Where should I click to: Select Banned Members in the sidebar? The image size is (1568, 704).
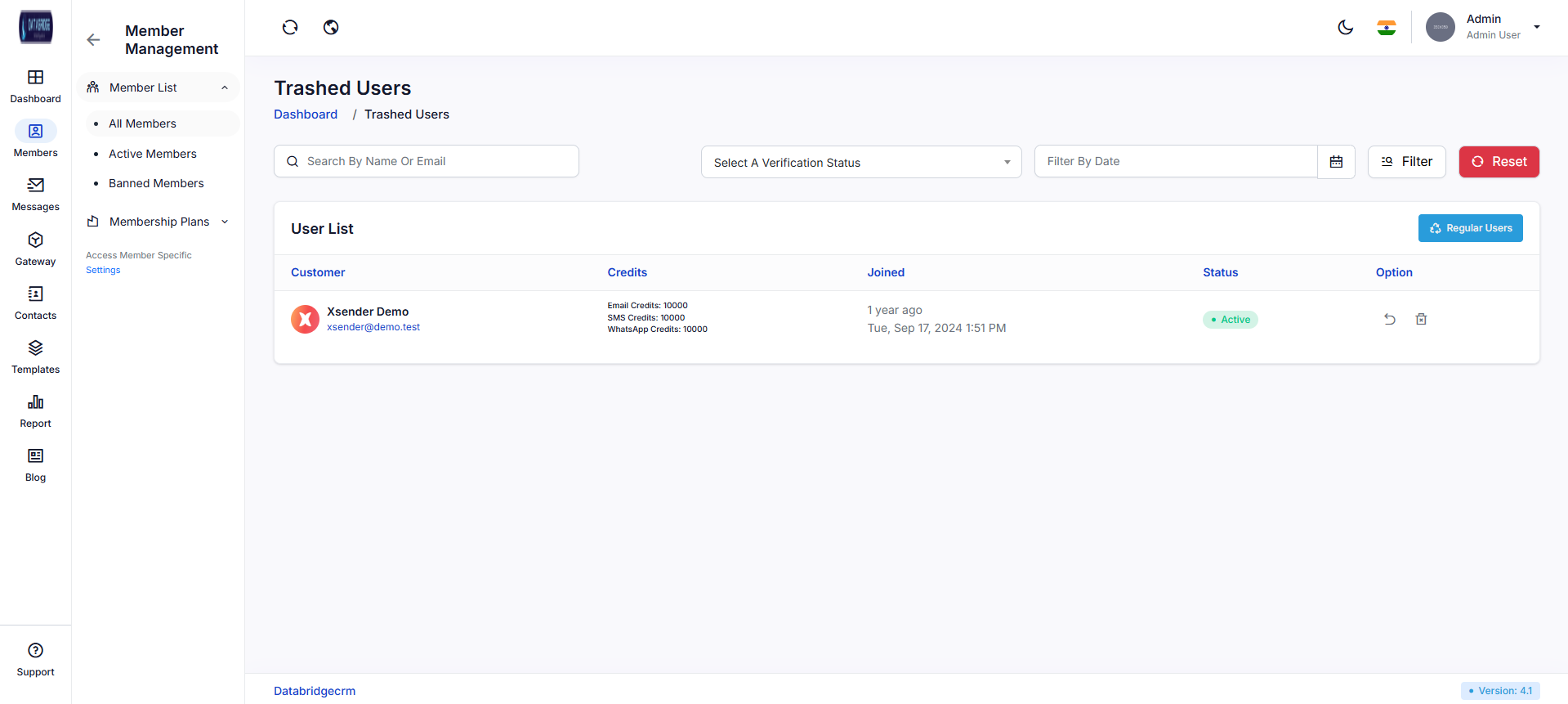pos(156,183)
